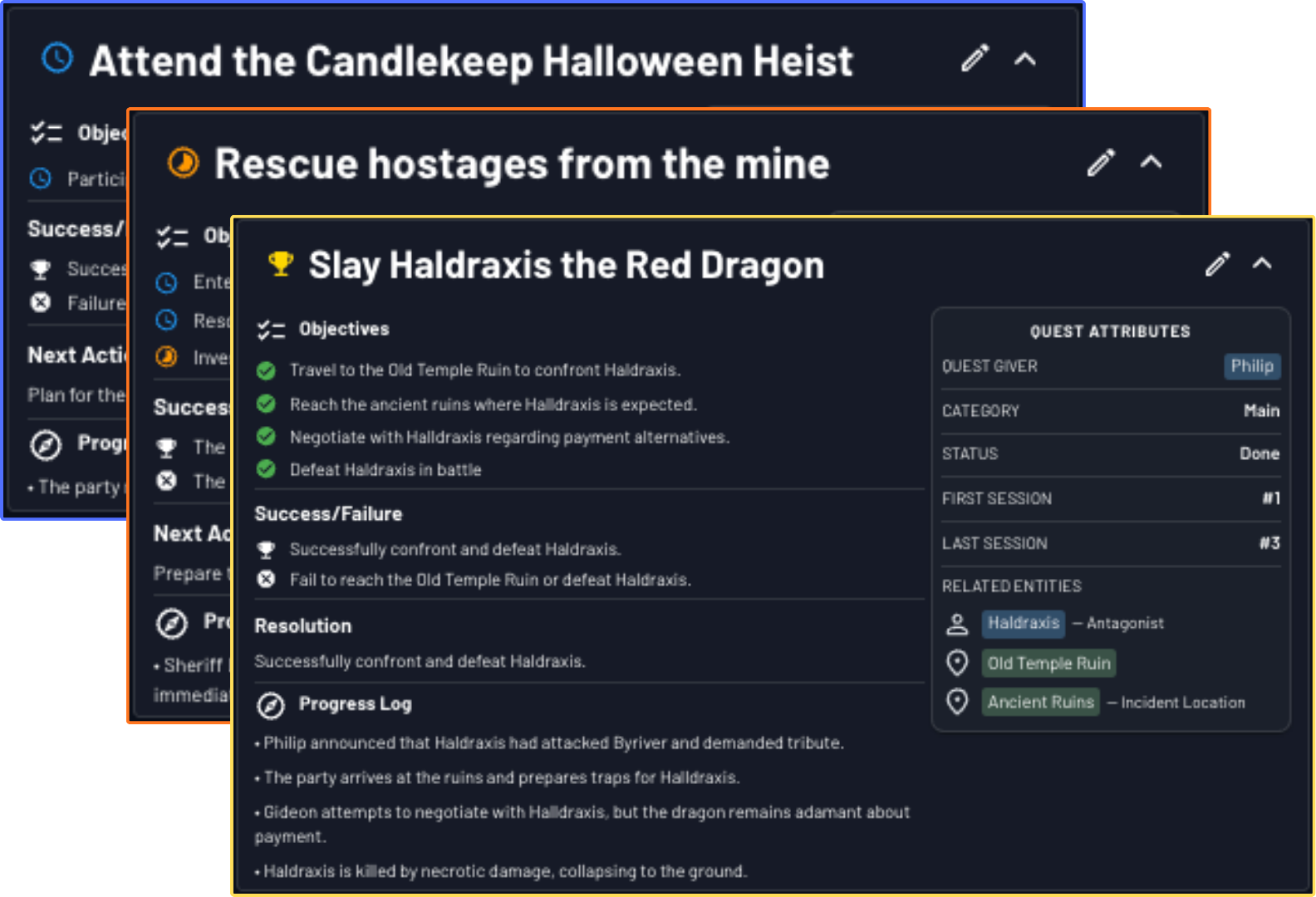
Task: Click the trophy icon beside Slay Haldraxis the Red Dragon
Action: [x=279, y=263]
